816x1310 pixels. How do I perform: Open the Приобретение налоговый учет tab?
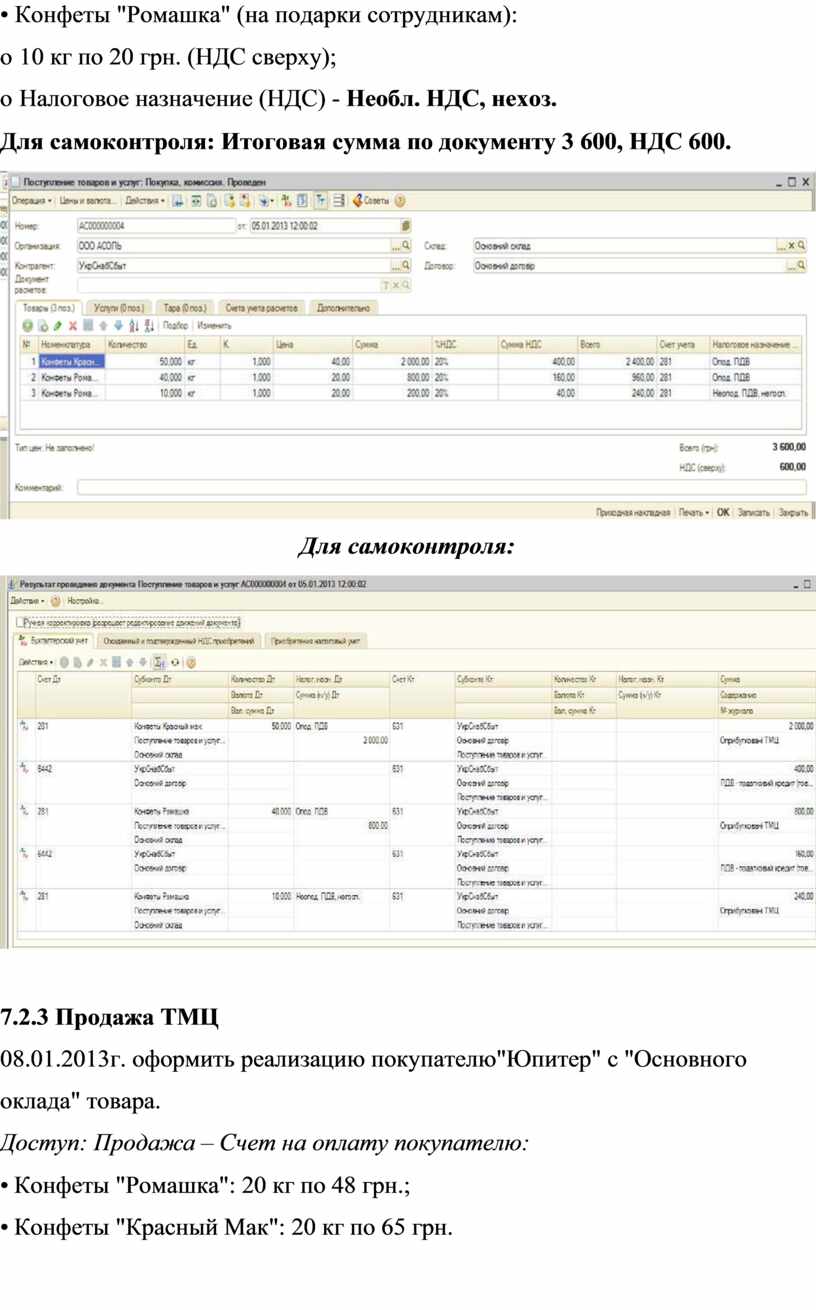pyautogui.click(x=315, y=640)
